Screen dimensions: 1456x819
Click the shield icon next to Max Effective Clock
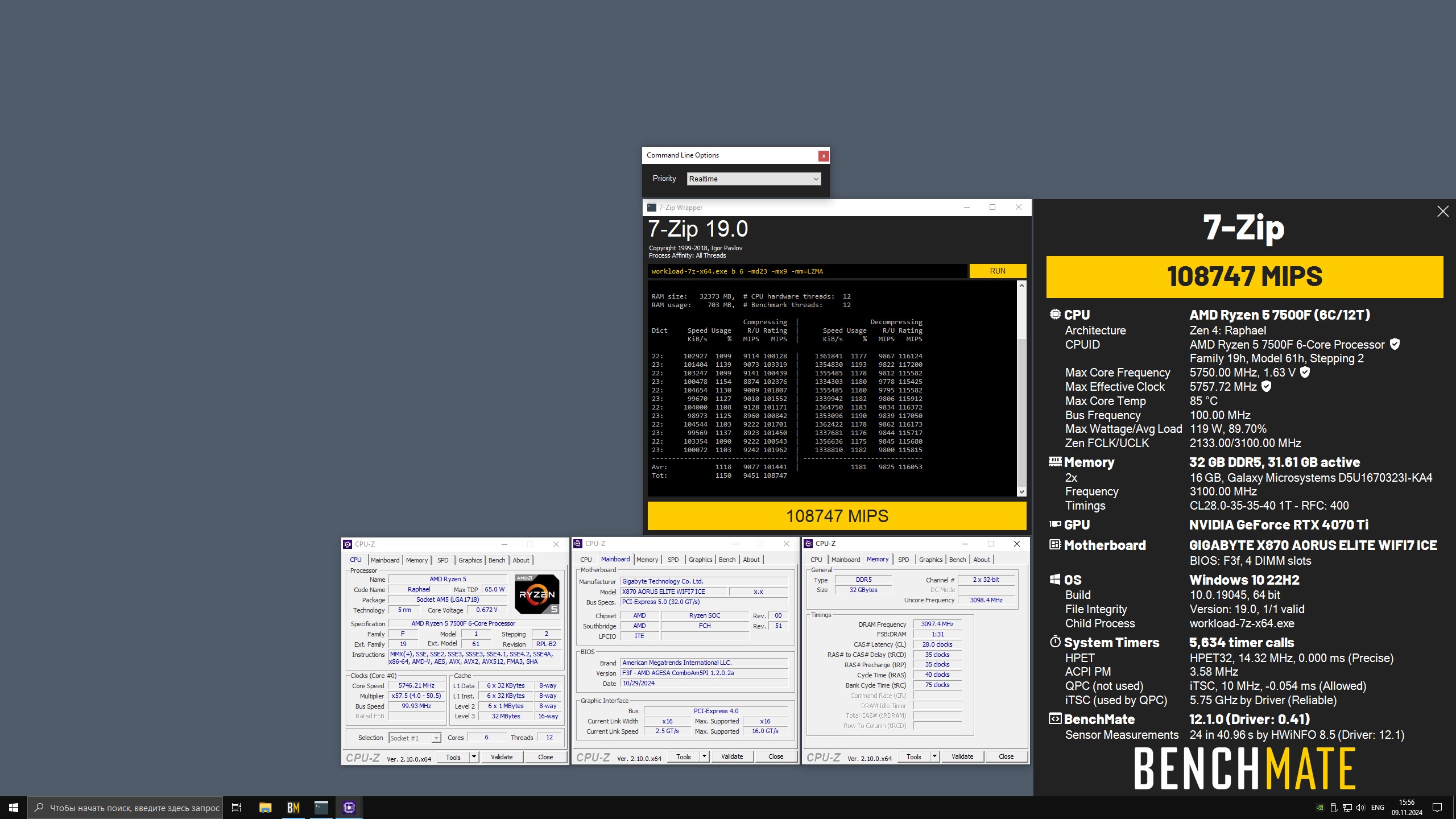click(x=1267, y=387)
